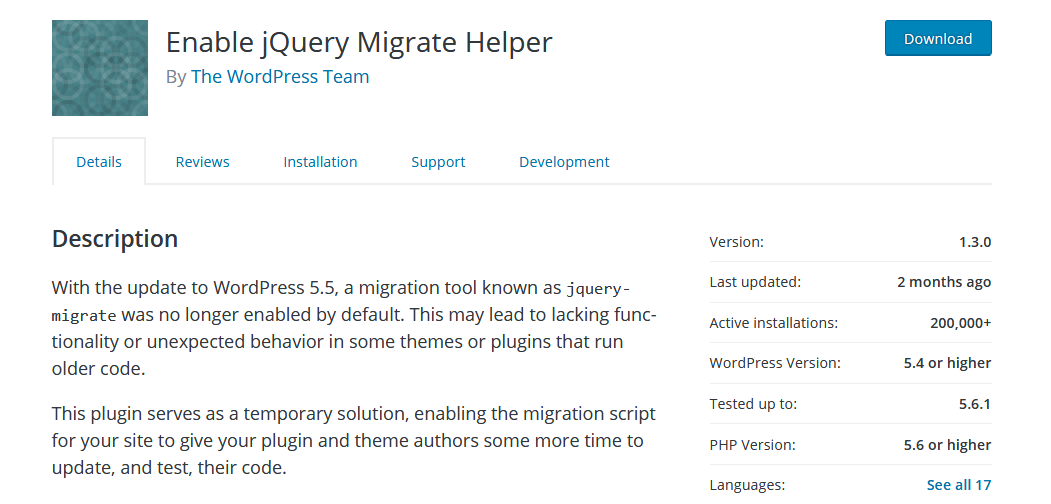Click the jquery-migrate code text

(341, 302)
